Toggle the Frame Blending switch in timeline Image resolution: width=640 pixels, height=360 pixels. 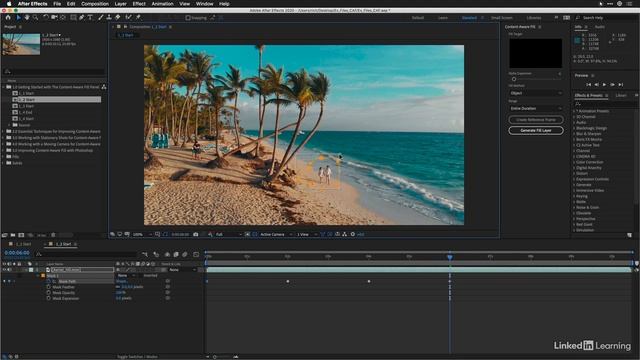(x=176, y=254)
